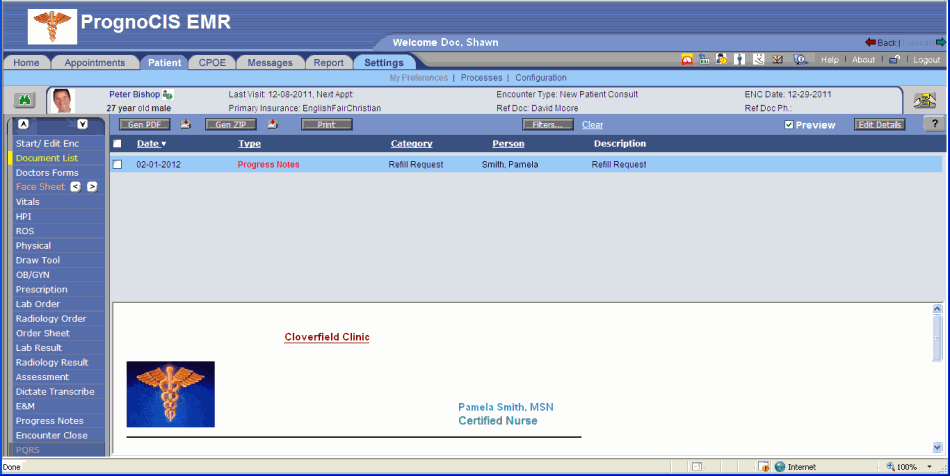This screenshot has width=950, height=476.
Task: Click the download icon right of Gen ZIP
Action: point(273,124)
